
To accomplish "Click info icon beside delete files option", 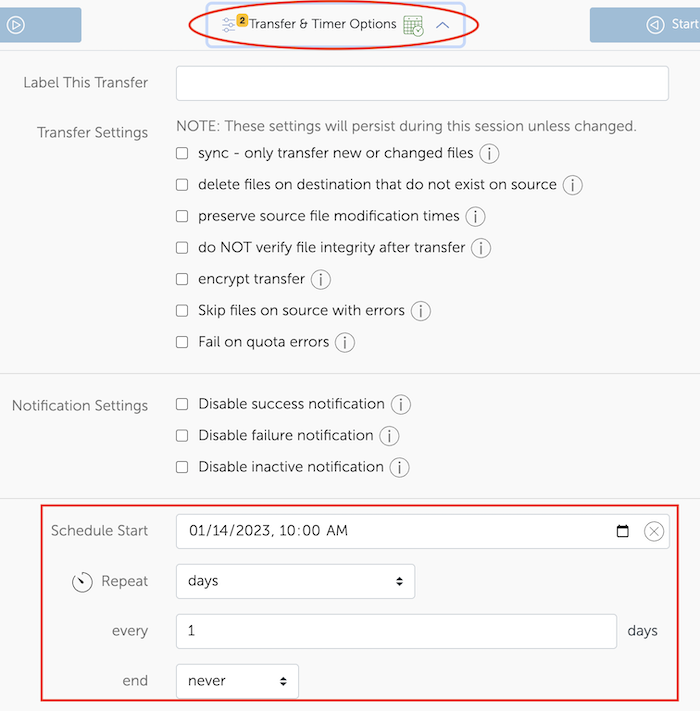I will [572, 185].
